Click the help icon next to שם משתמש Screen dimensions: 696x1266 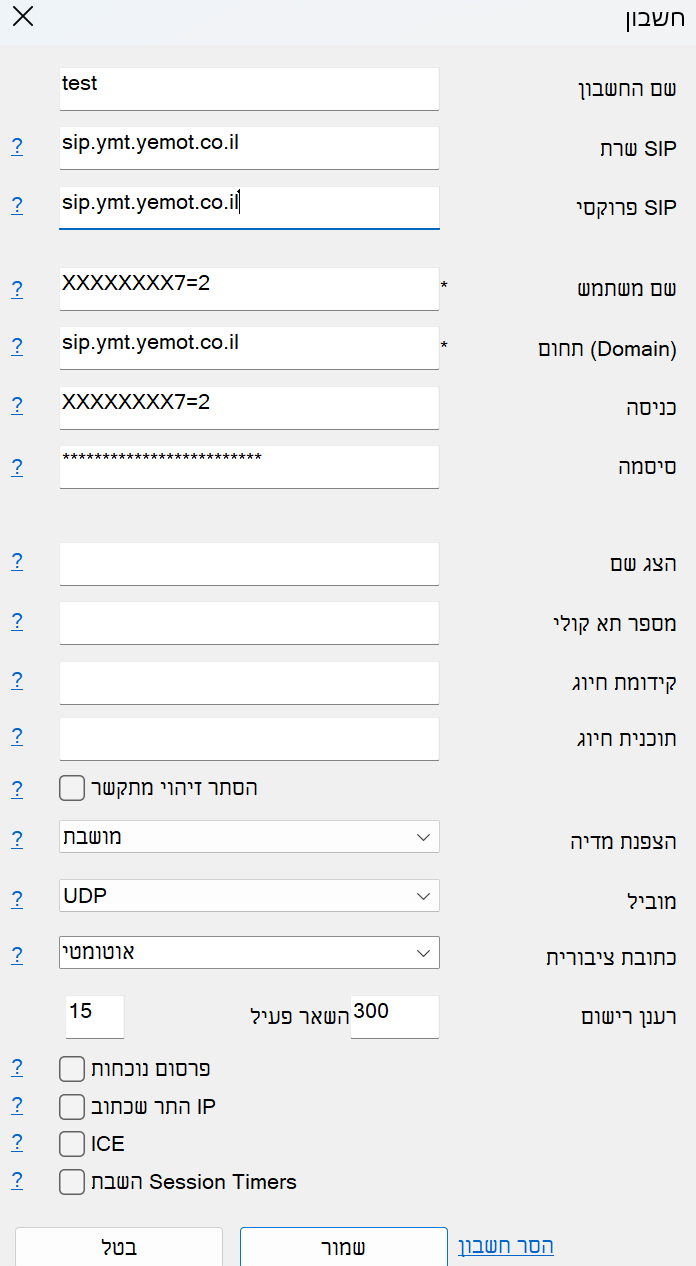point(17,287)
